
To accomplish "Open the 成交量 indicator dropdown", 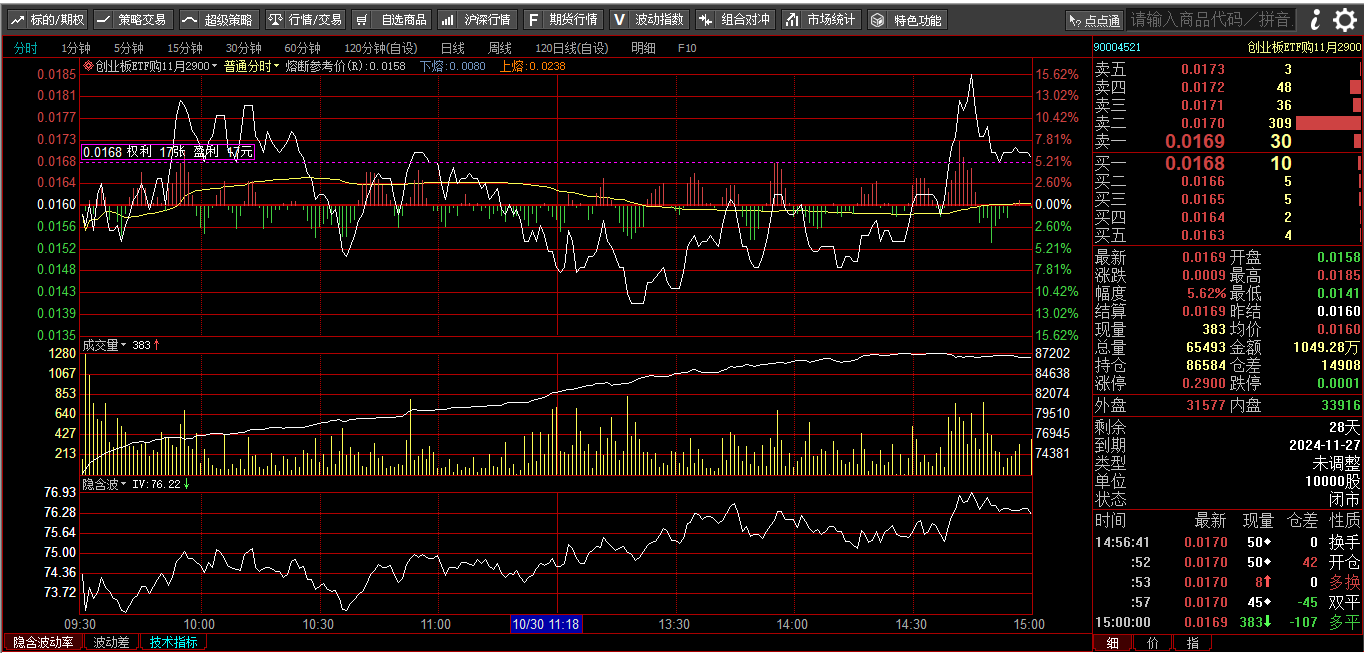I will click(x=105, y=345).
